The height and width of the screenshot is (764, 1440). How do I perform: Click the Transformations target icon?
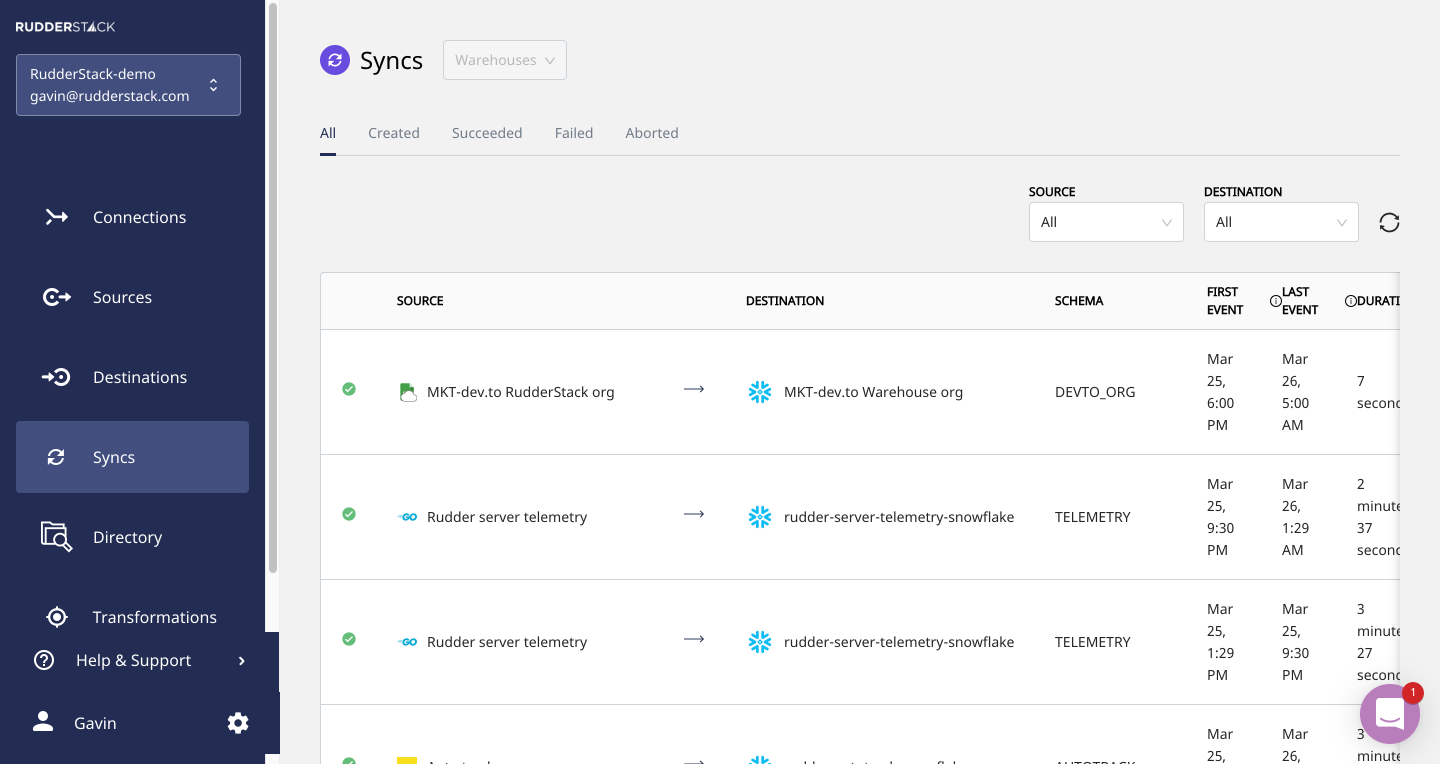tap(57, 617)
